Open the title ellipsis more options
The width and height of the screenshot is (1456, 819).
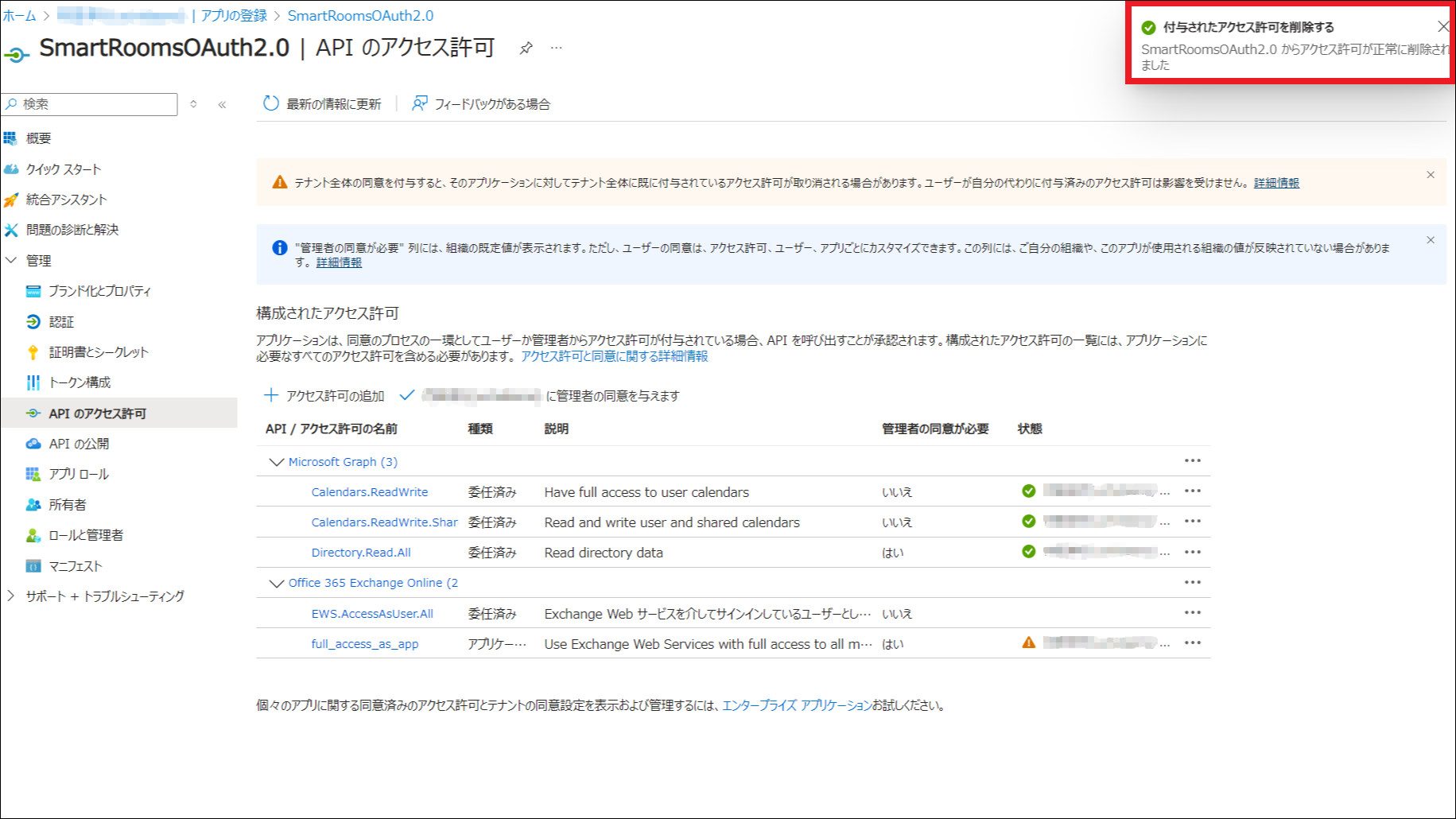coord(557,49)
